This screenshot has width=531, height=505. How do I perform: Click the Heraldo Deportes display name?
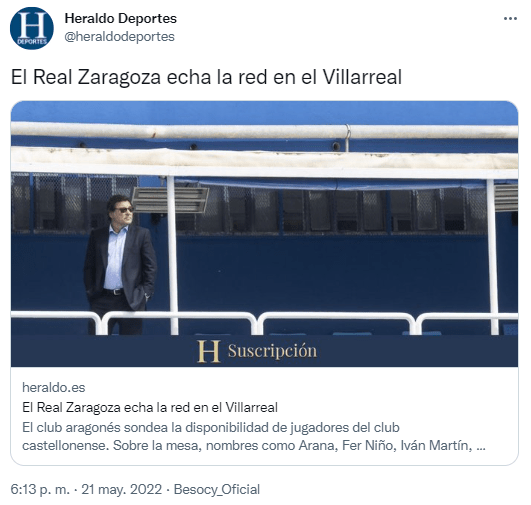pyautogui.click(x=121, y=18)
